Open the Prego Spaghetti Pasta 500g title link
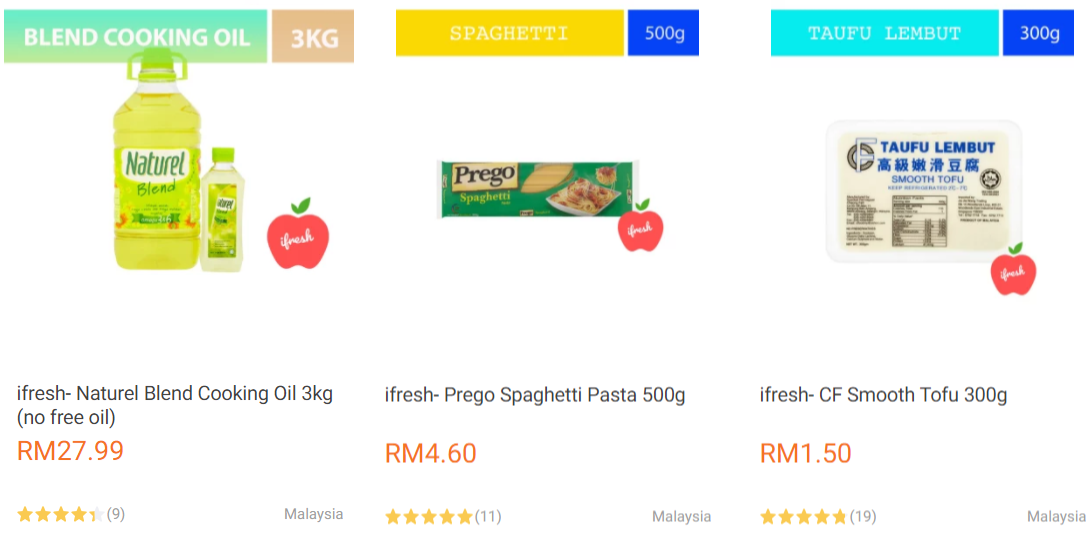 tap(535, 395)
